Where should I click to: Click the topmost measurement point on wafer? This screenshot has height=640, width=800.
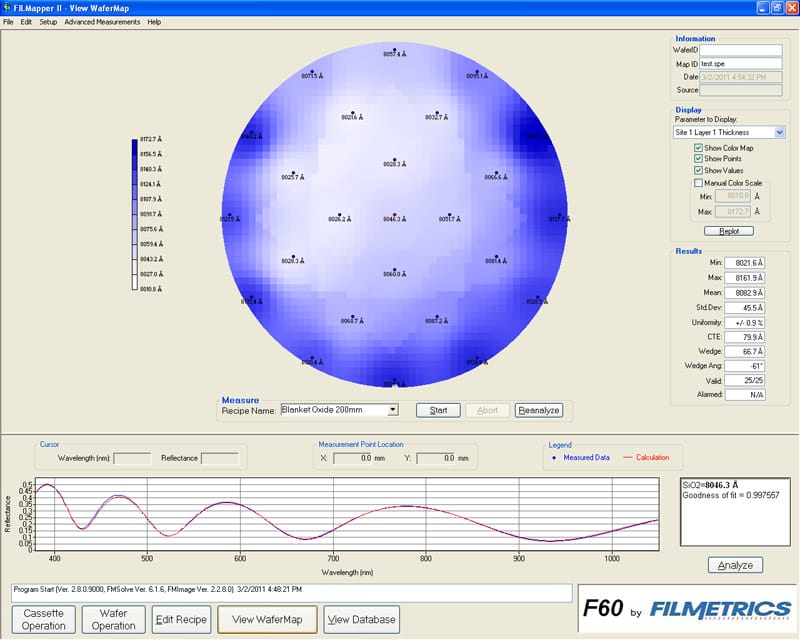pos(395,50)
